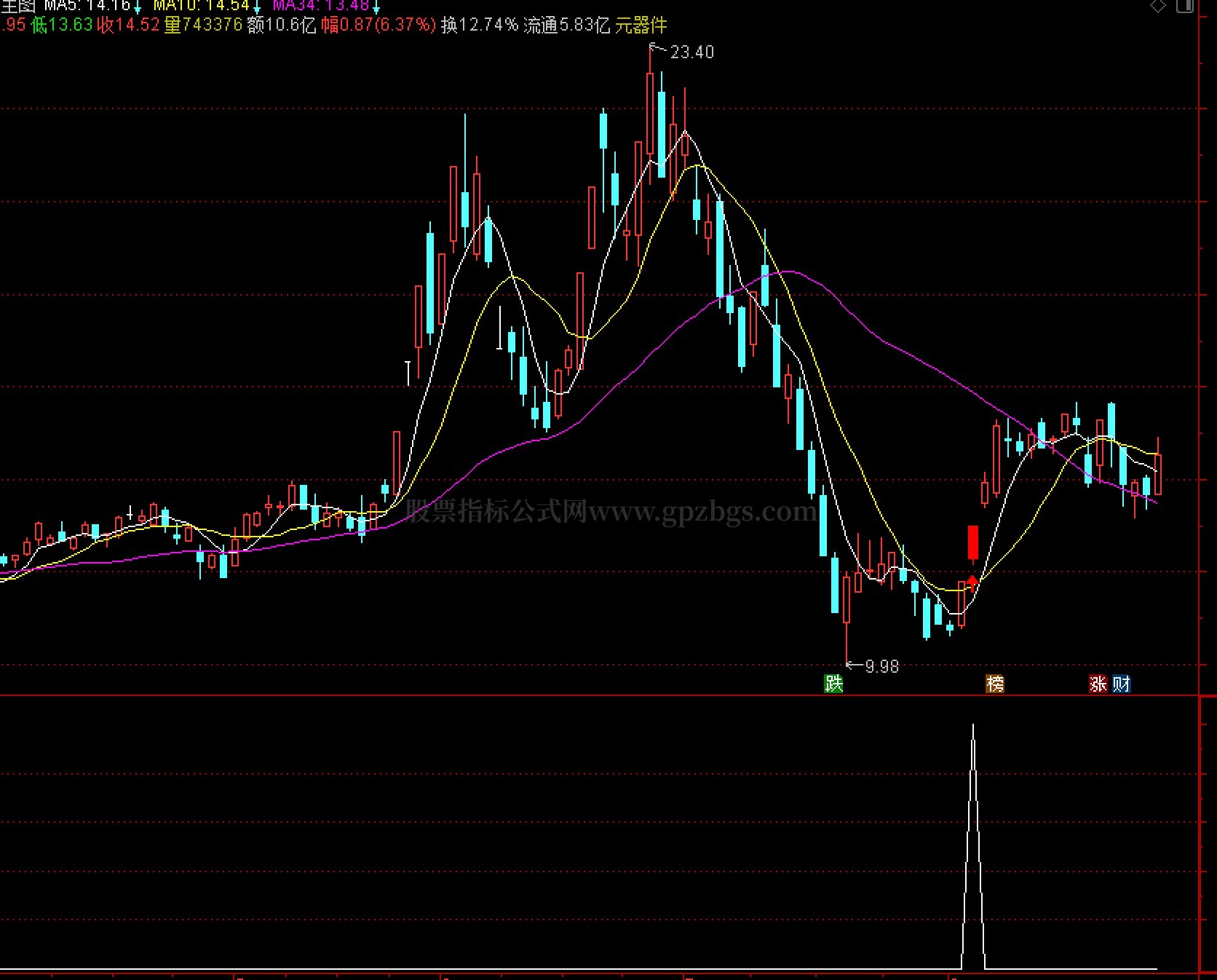Click the panel toggle icon at top right

pos(1185,7)
